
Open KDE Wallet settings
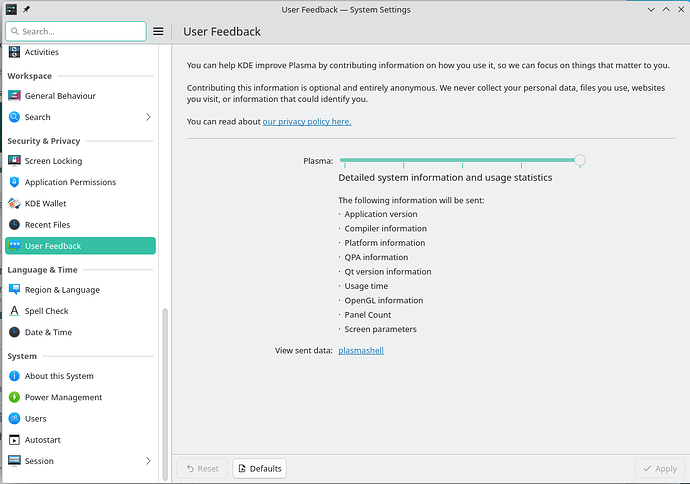(80, 203)
